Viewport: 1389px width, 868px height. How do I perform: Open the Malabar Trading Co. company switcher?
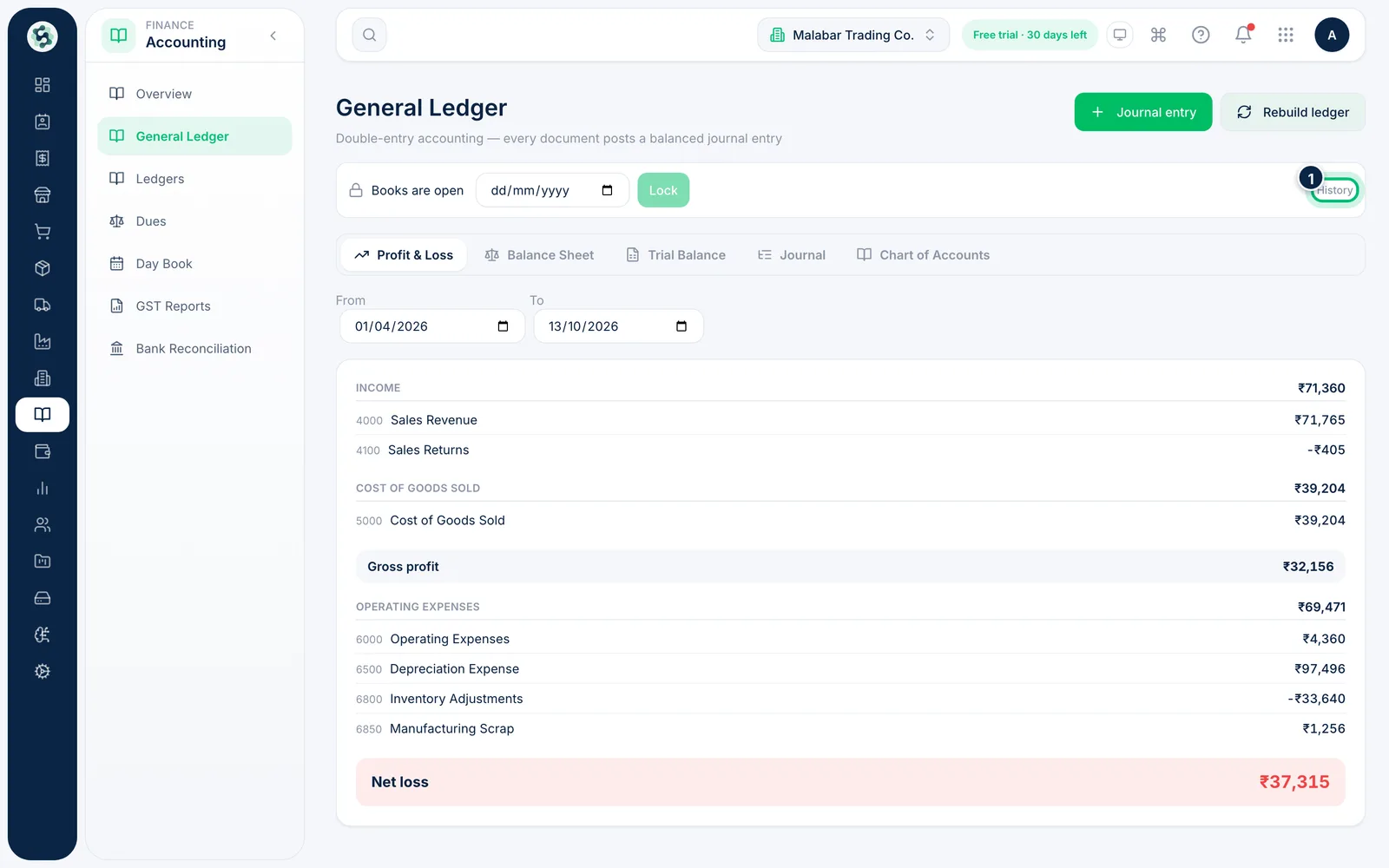pyautogui.click(x=853, y=35)
